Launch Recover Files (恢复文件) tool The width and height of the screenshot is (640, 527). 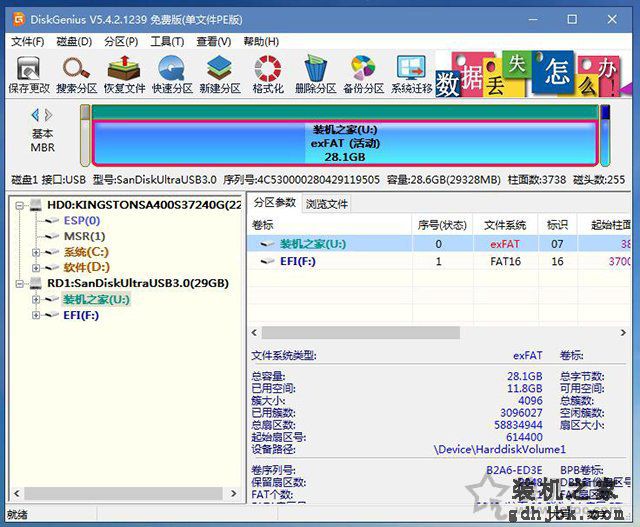(124, 75)
